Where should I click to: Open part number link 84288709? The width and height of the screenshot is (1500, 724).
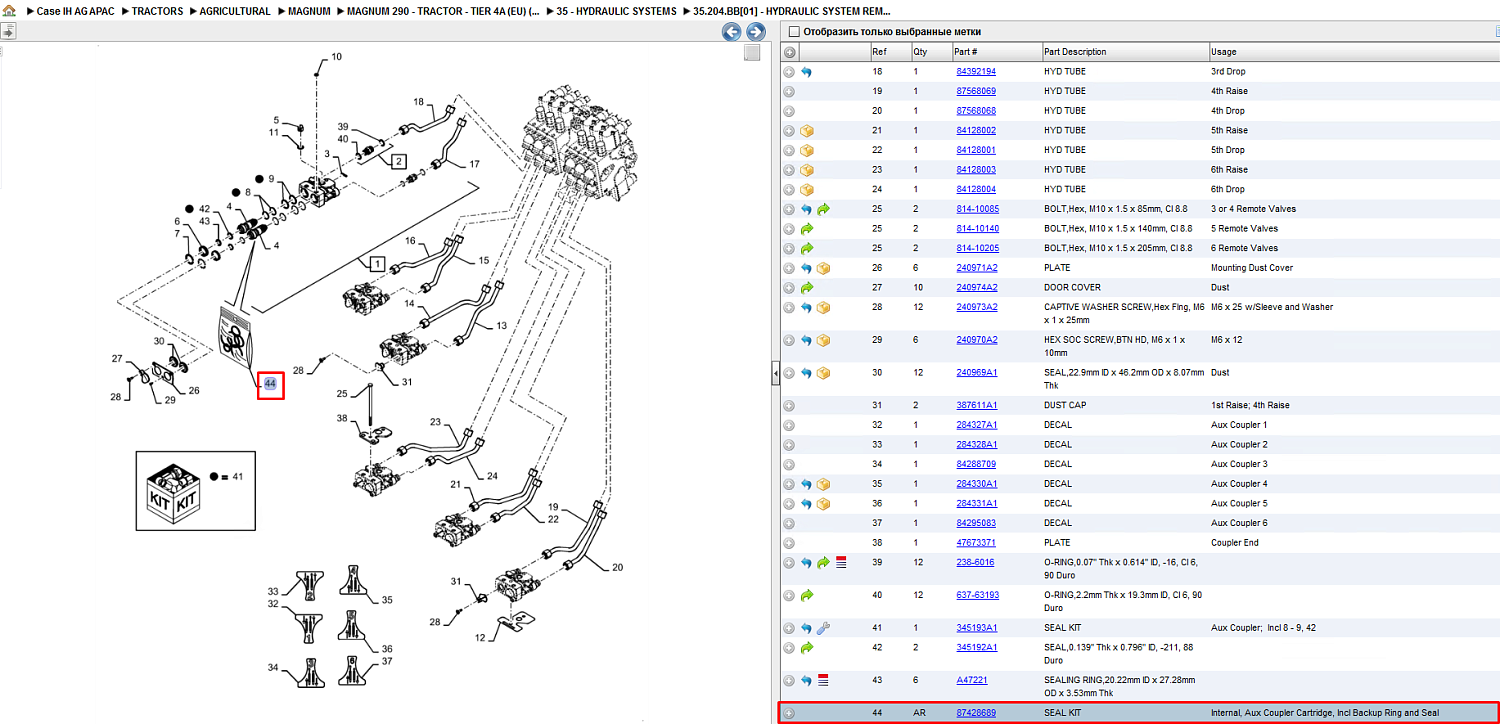point(976,464)
